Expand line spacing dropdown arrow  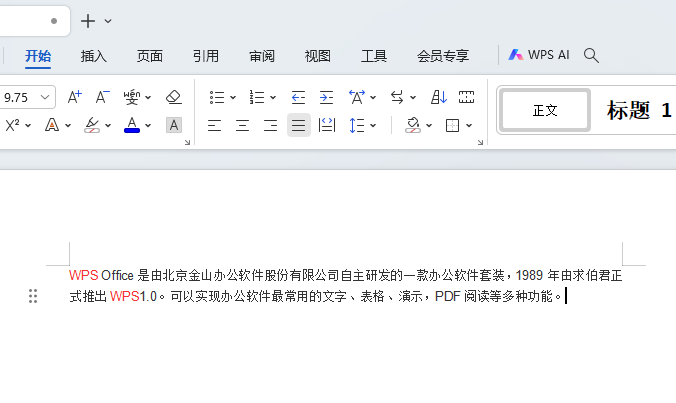click(373, 126)
